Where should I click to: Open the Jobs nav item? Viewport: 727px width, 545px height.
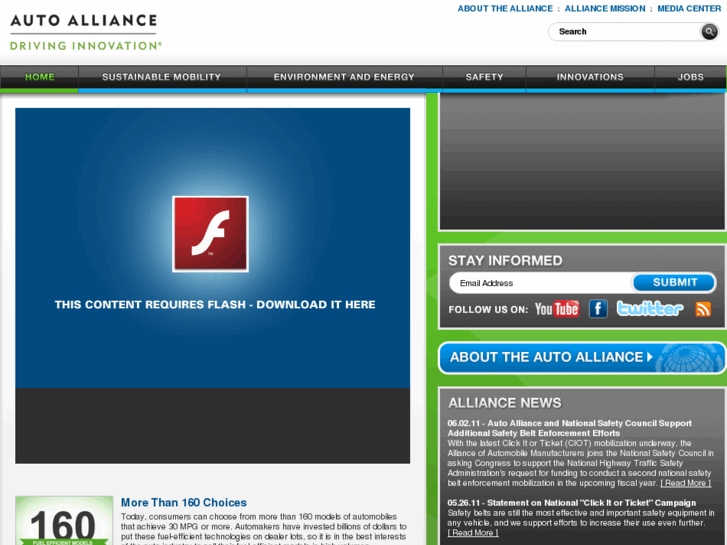pyautogui.click(x=690, y=77)
